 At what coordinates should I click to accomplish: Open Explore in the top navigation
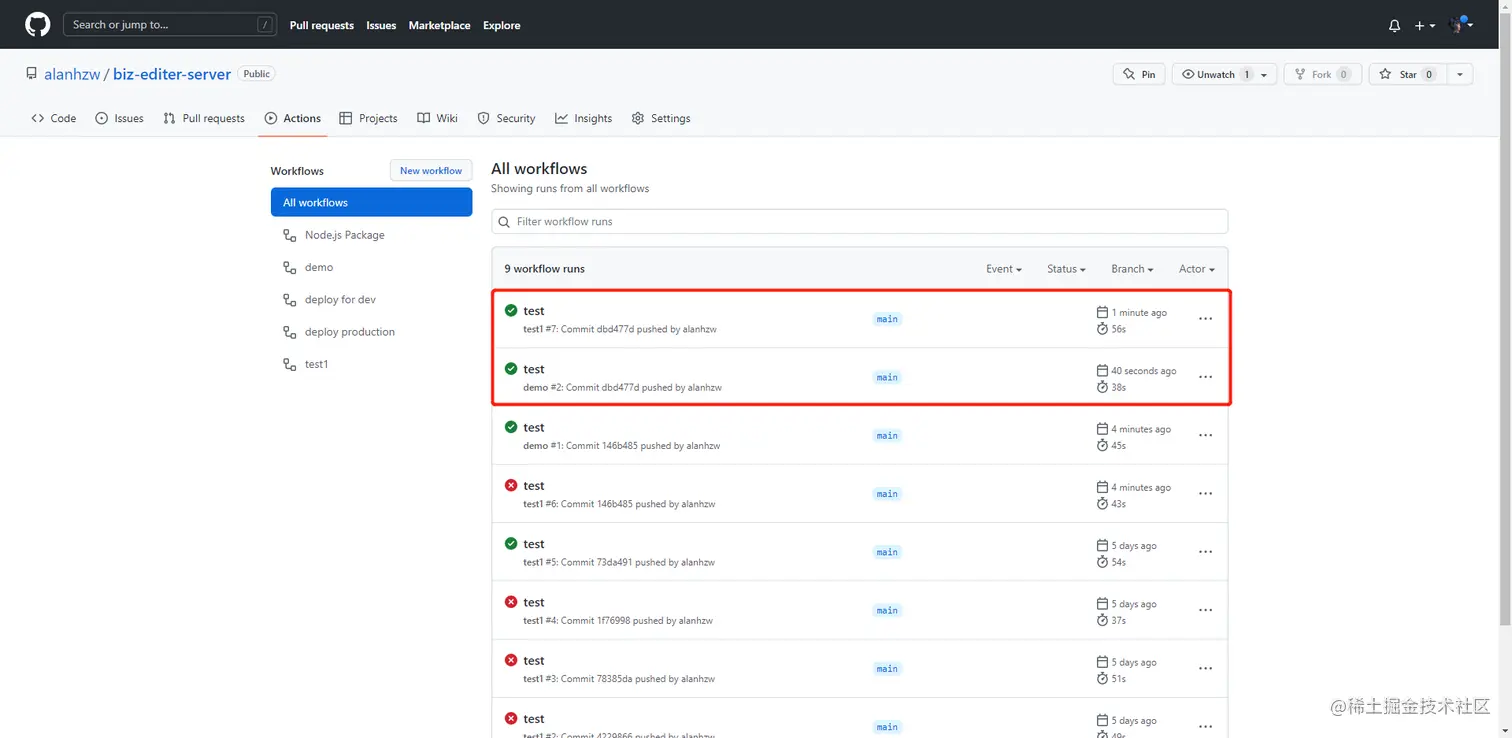[x=501, y=26]
